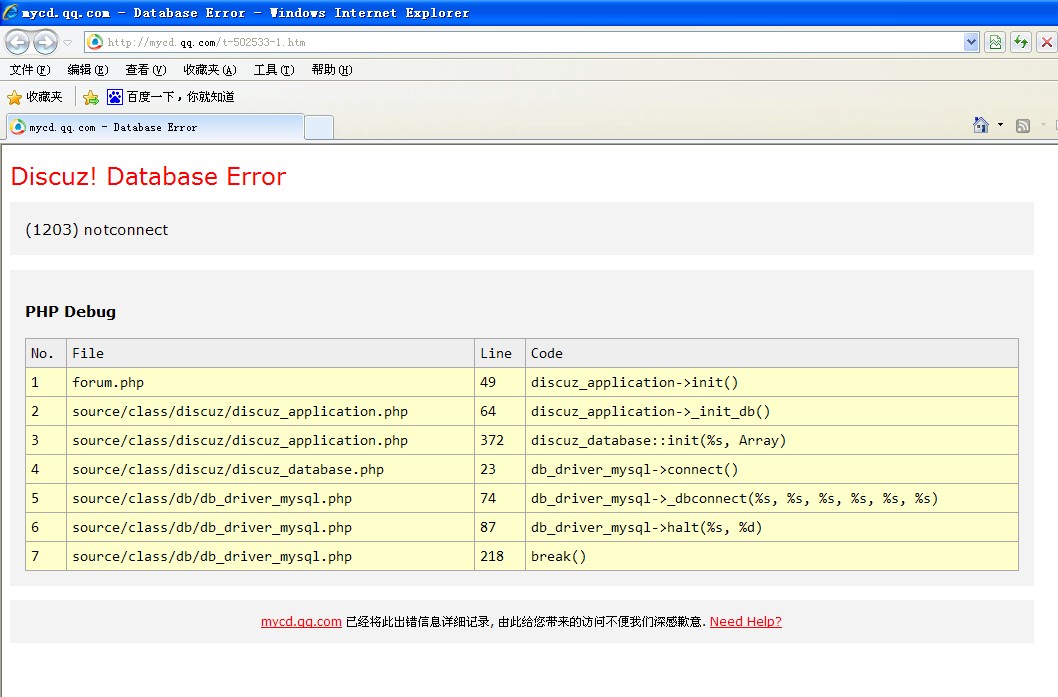Open the 文件(F) menu
The image size is (1058, 697).
point(30,69)
